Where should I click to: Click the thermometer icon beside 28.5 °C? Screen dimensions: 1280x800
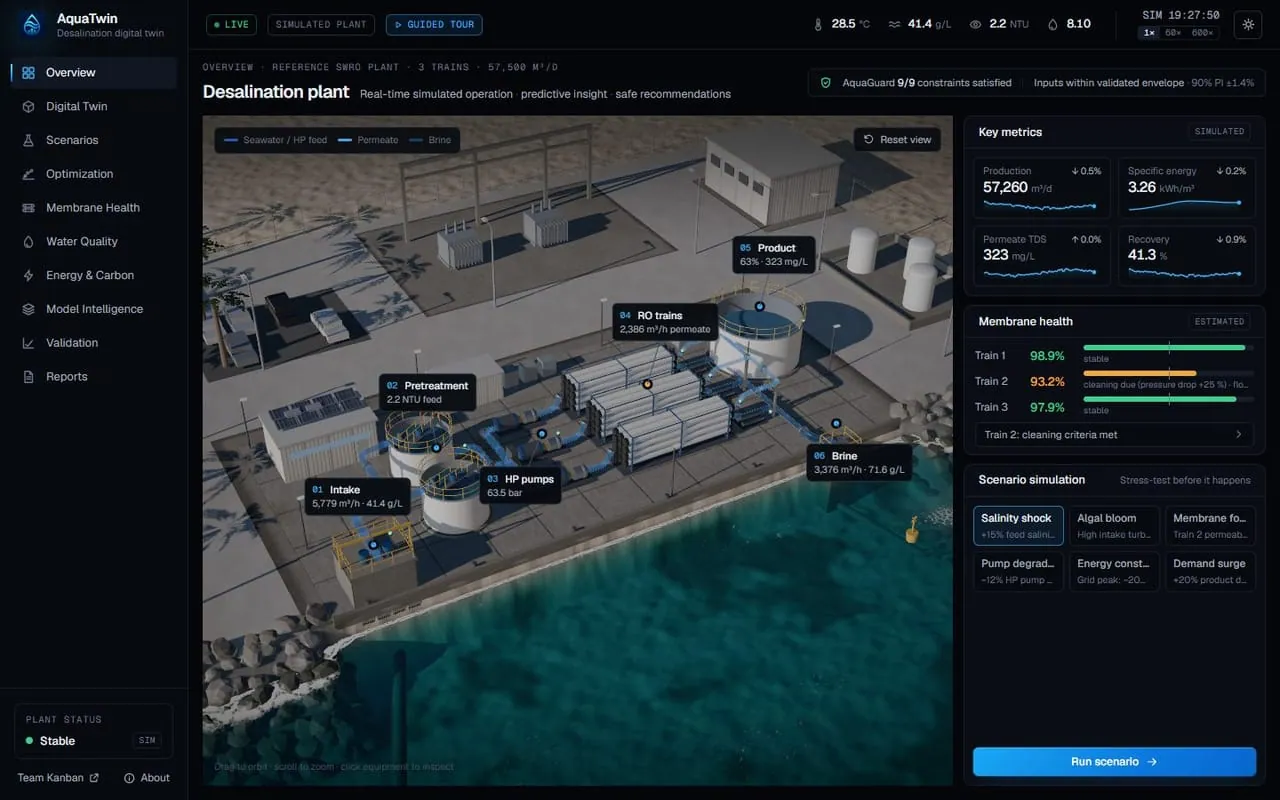tap(817, 24)
